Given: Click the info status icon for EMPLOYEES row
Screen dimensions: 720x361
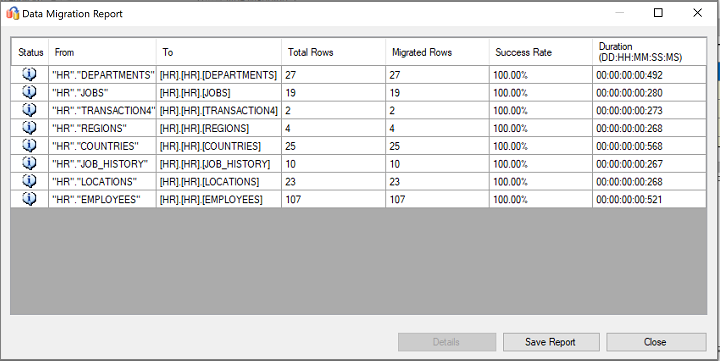Looking at the screenshot, I should 29,198.
